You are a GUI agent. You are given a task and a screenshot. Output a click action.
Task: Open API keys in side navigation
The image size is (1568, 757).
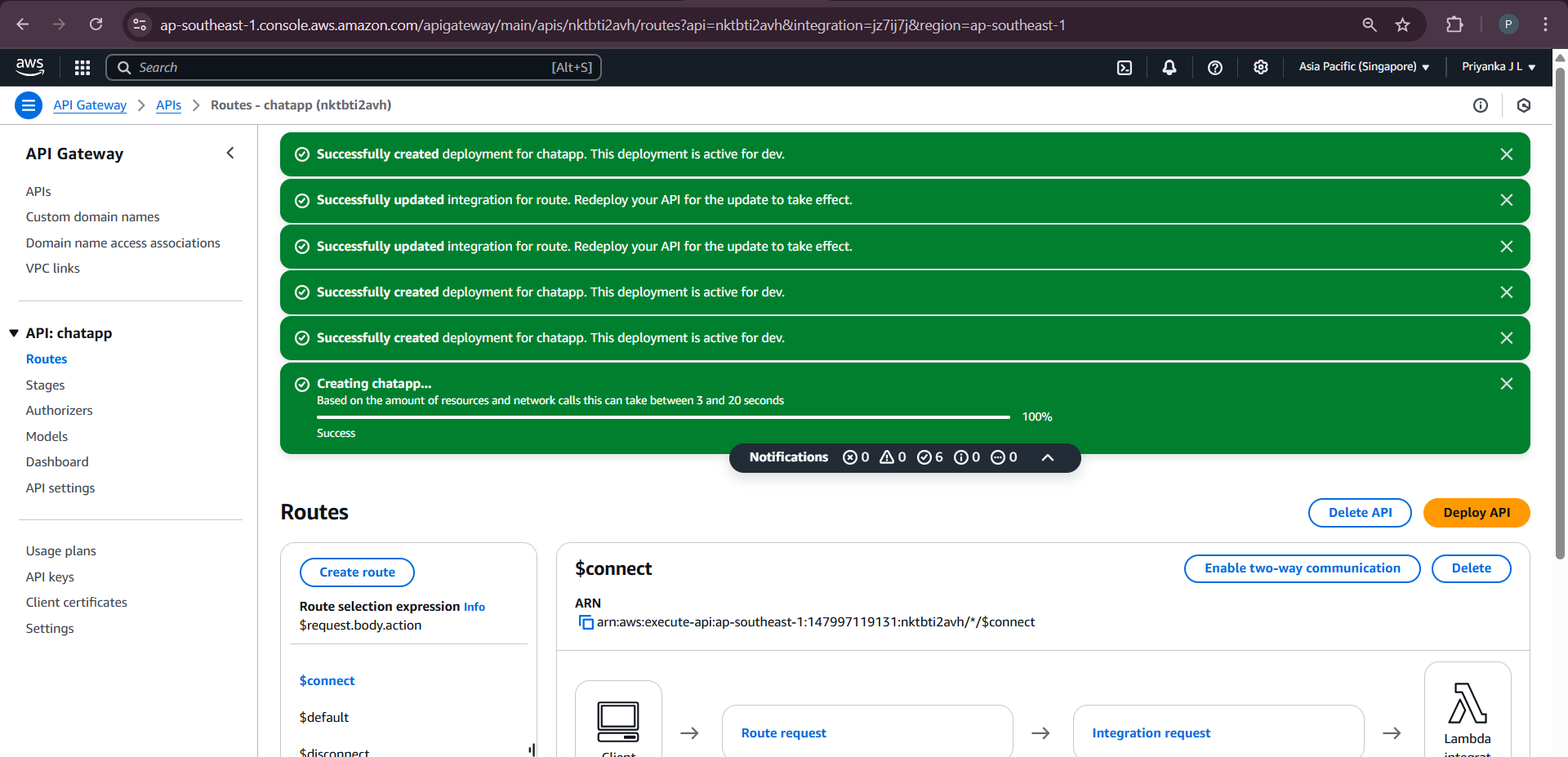[x=50, y=577]
